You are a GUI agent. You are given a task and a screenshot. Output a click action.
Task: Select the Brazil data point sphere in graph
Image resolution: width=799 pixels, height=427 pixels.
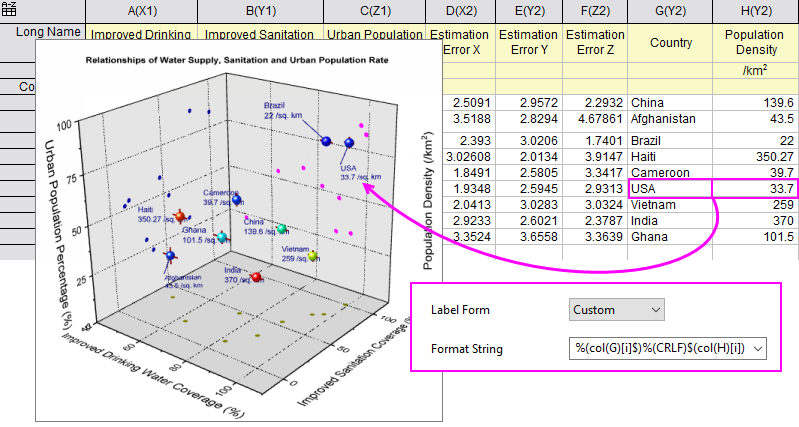[326, 141]
